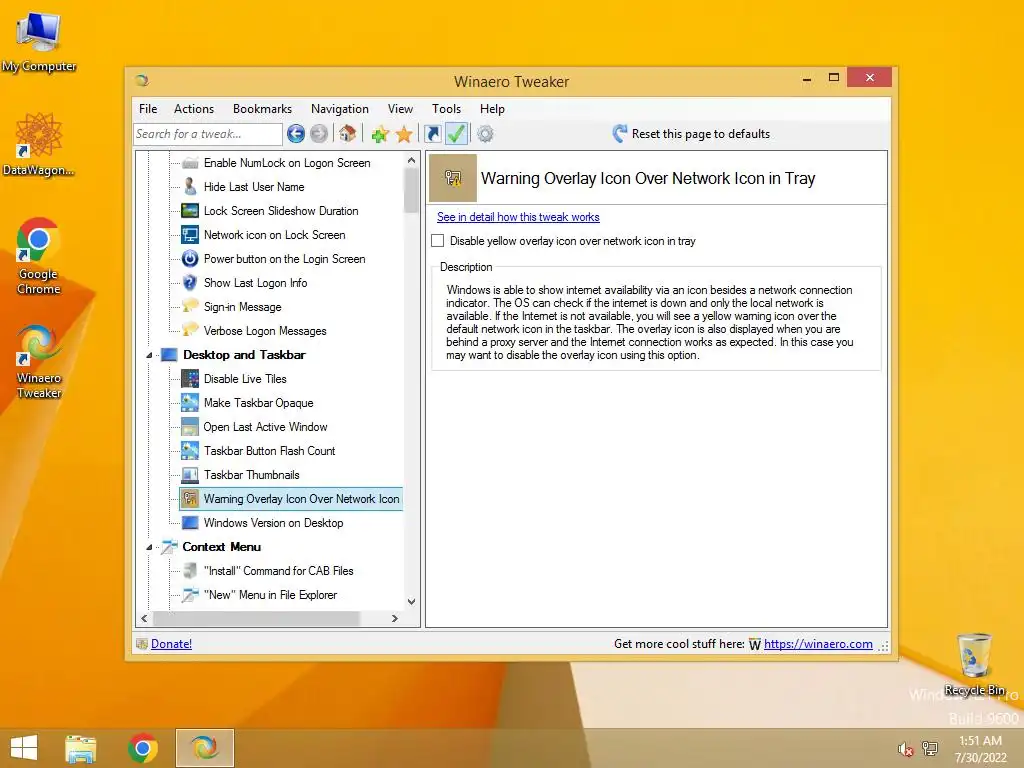The width and height of the screenshot is (1024, 768).
Task: Click the tree vertical scrollbar down arrow
Action: point(411,601)
